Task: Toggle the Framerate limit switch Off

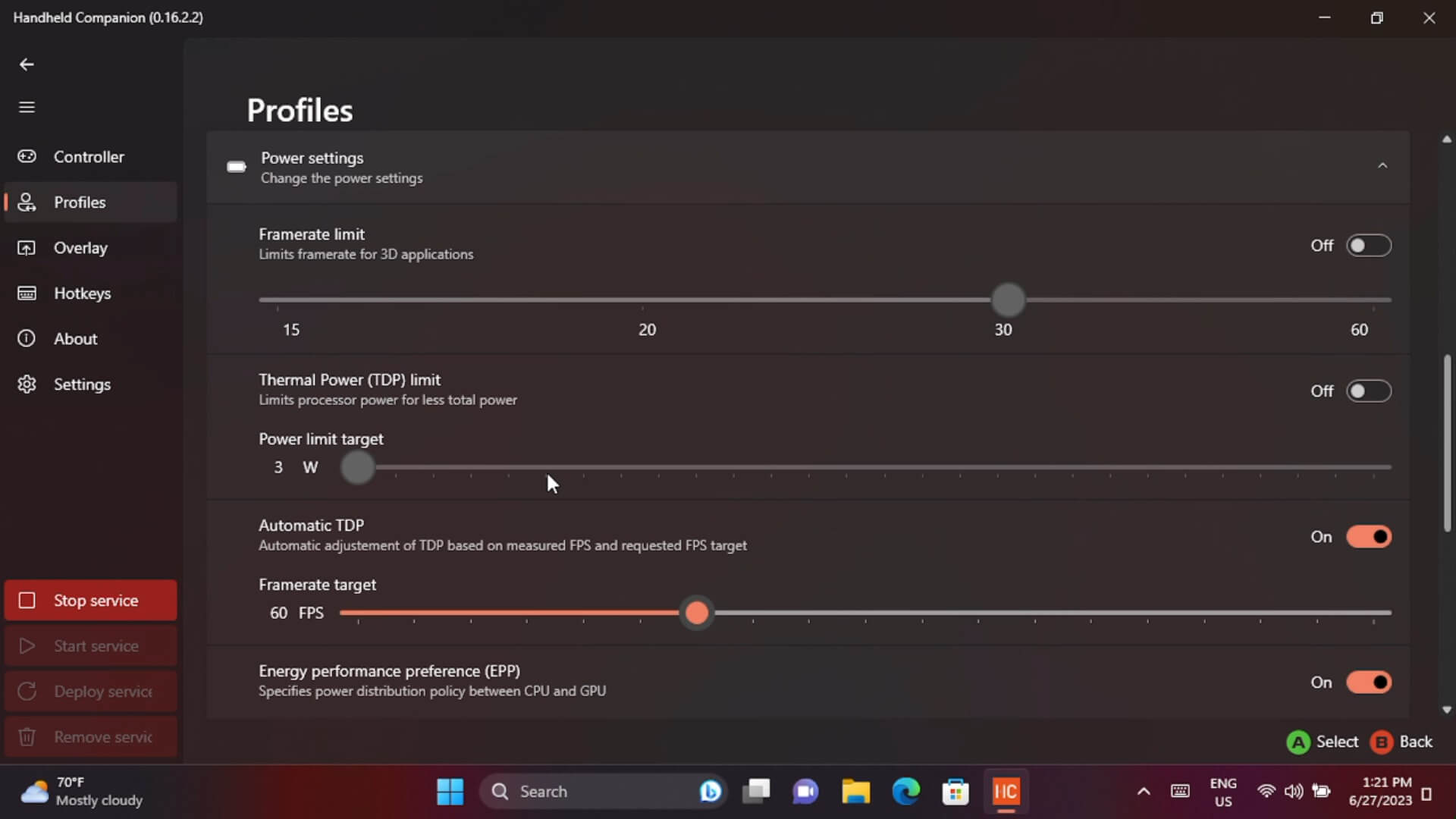Action: tap(1370, 245)
